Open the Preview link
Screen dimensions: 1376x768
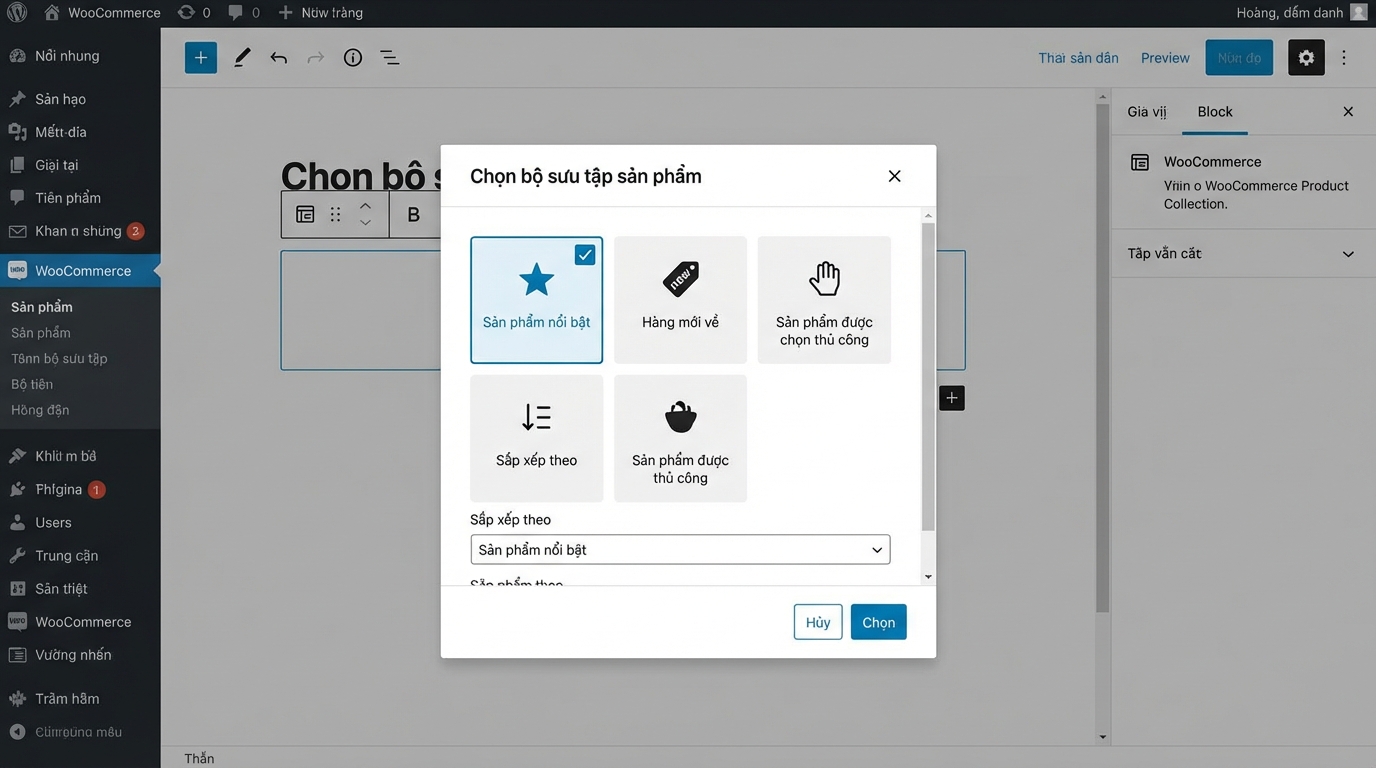click(x=1164, y=57)
